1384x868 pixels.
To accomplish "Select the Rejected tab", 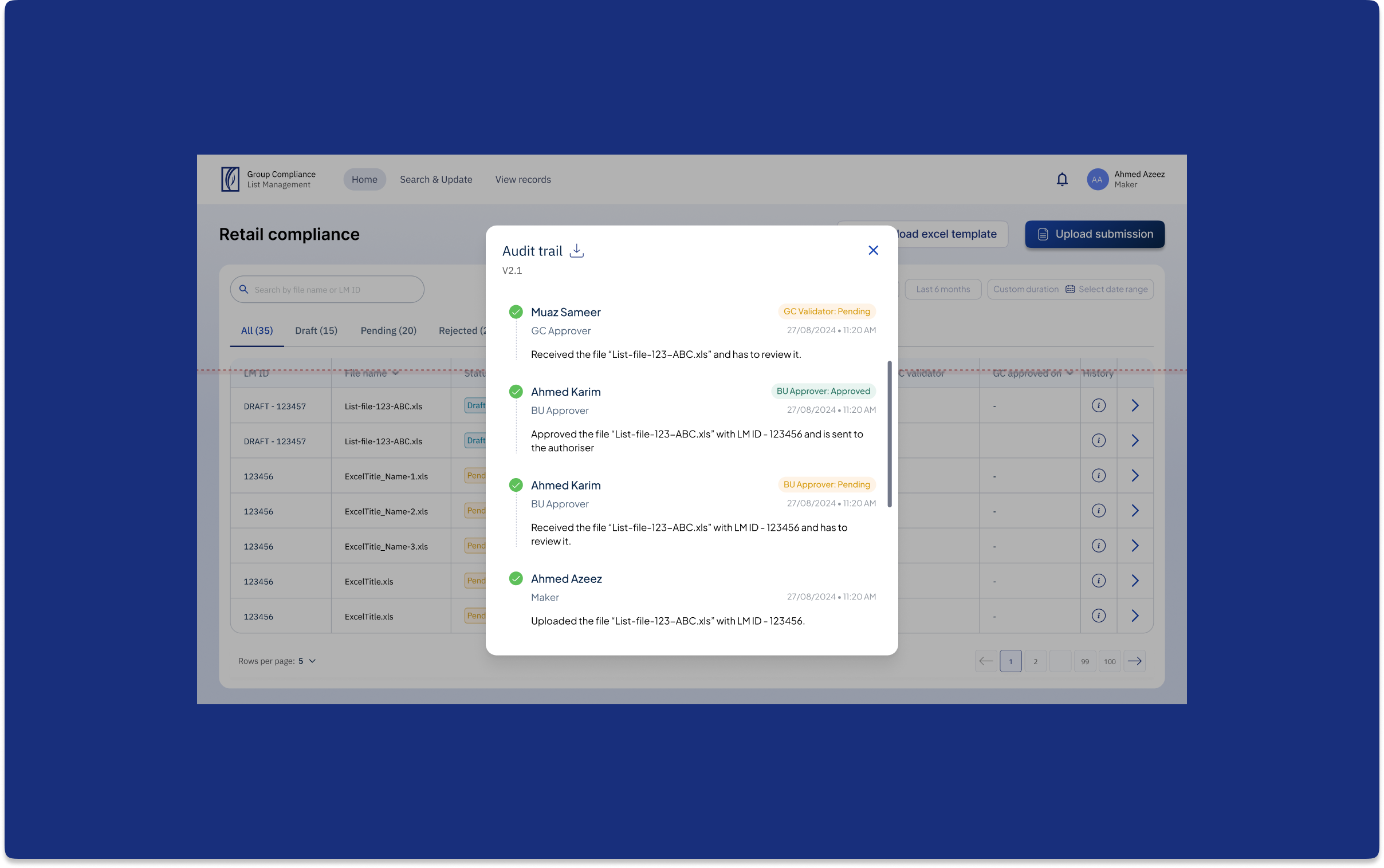I will [x=462, y=331].
